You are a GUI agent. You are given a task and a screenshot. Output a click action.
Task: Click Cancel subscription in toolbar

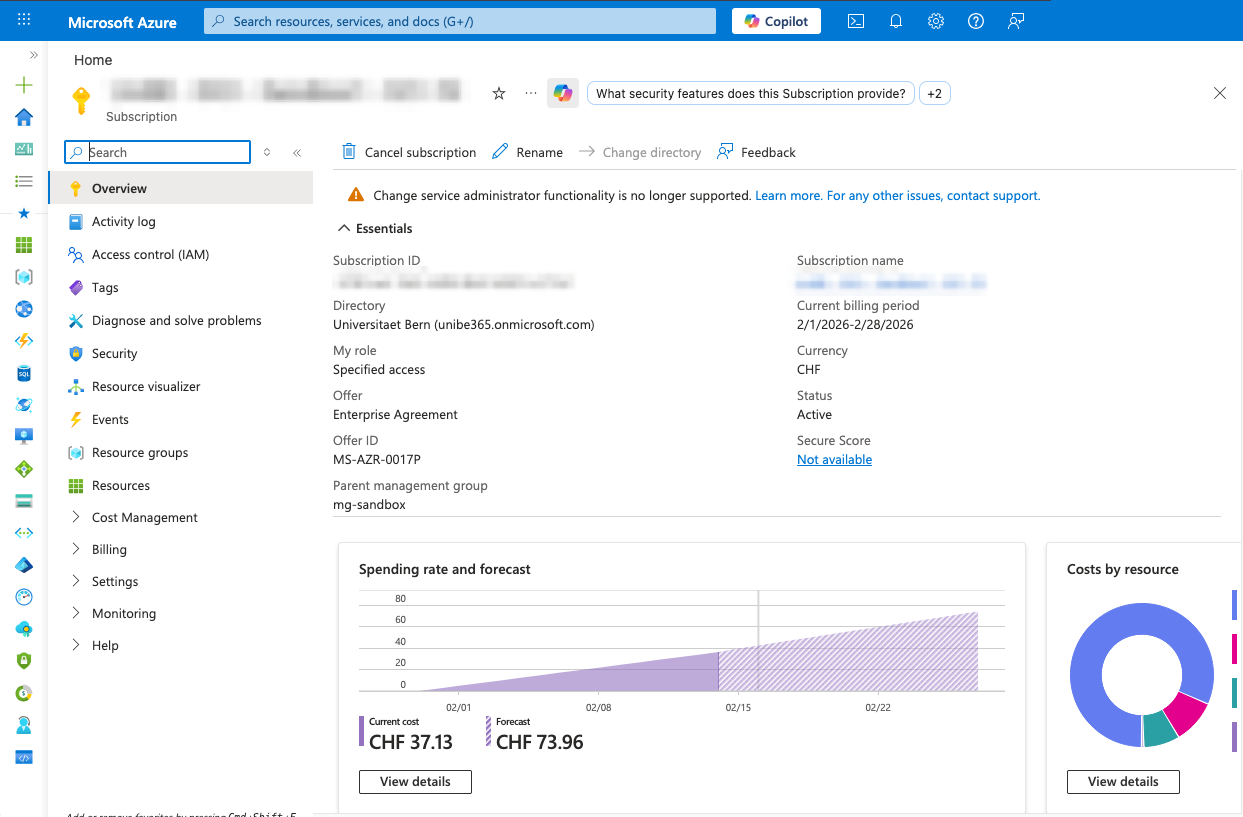pos(409,152)
